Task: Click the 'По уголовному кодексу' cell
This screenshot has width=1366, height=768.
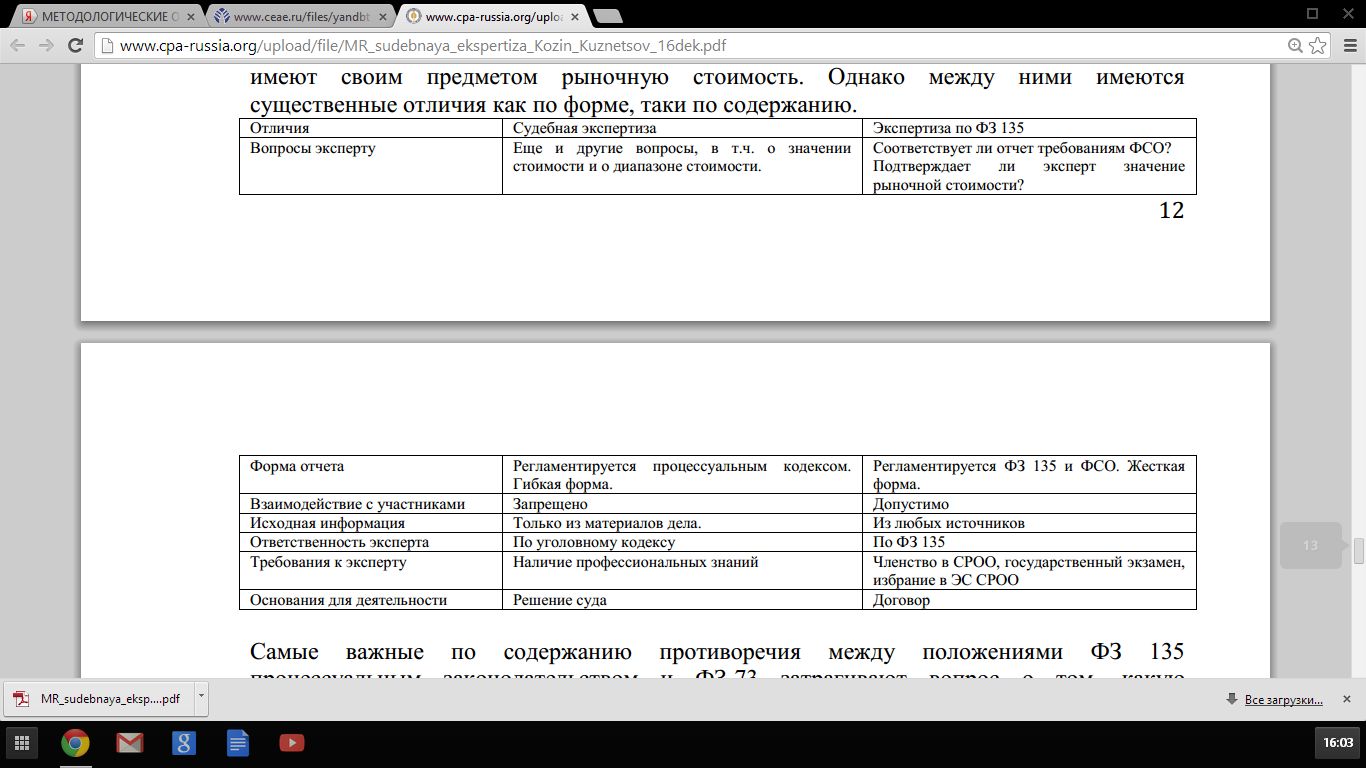Action: 682,542
